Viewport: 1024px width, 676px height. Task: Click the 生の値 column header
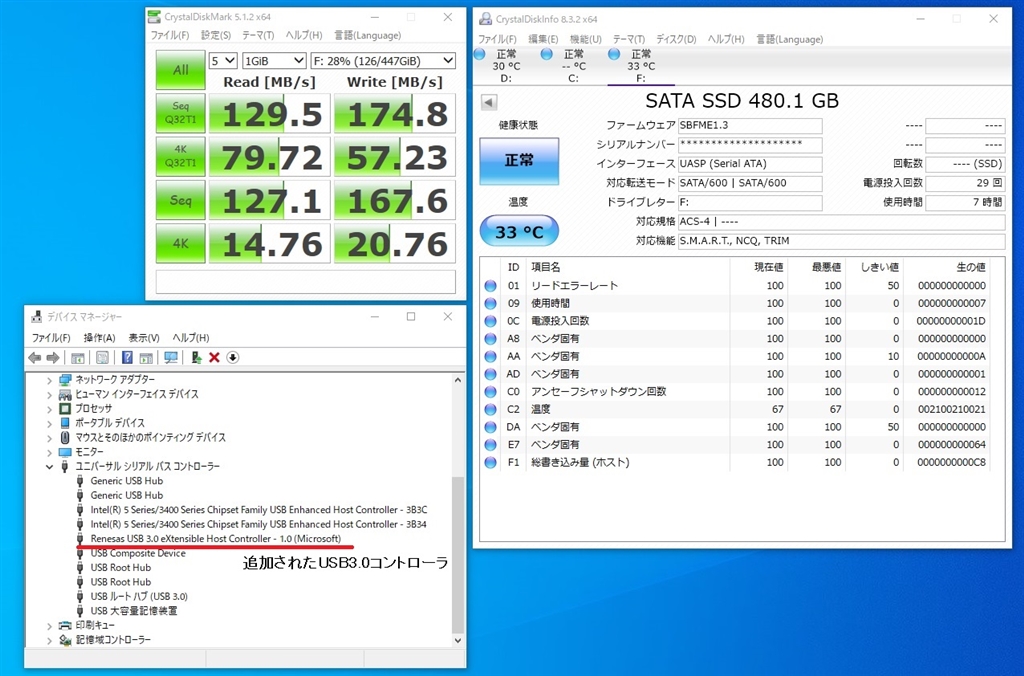tap(971, 267)
